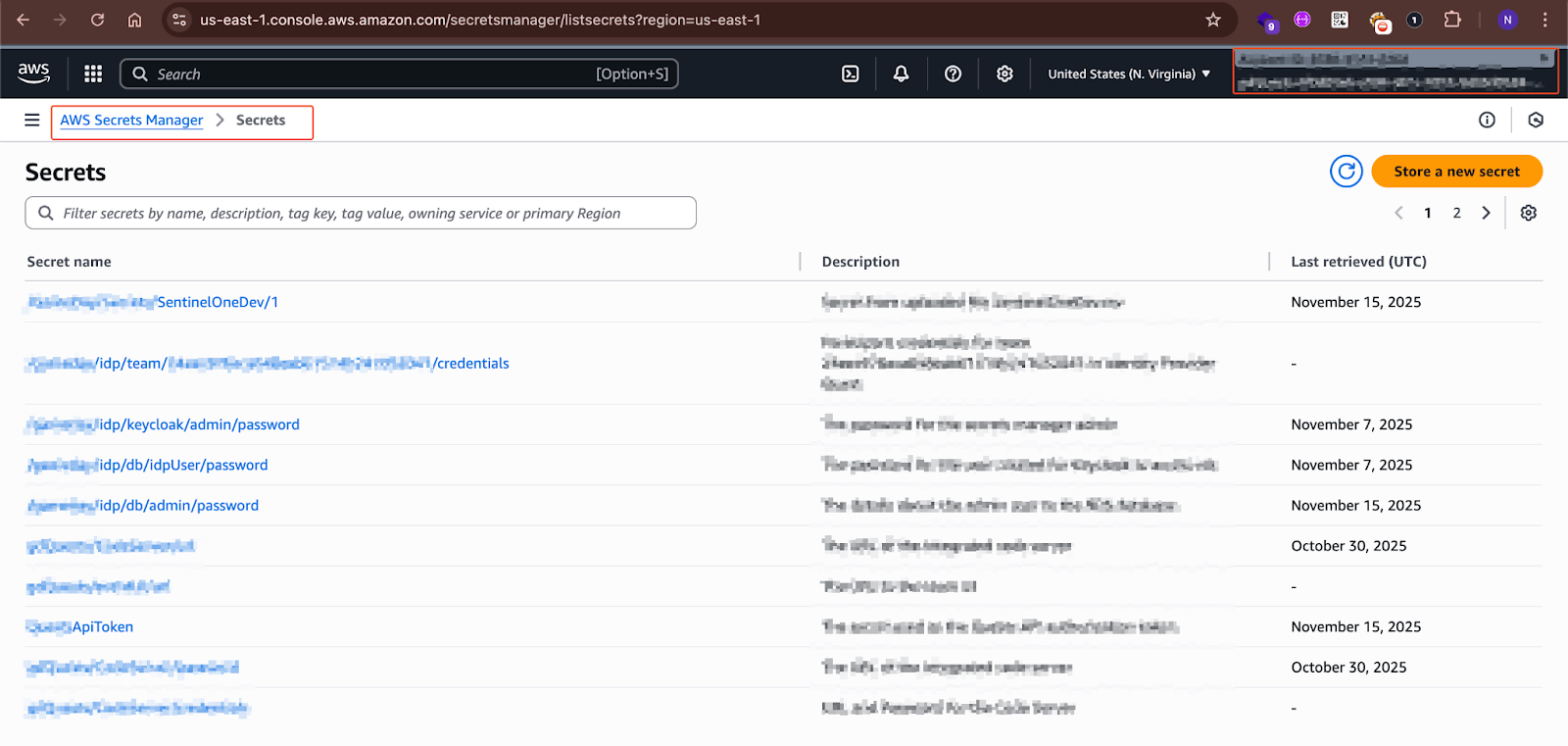Open the AWS services grid menu
This screenshot has height=746, width=1568.
[93, 74]
